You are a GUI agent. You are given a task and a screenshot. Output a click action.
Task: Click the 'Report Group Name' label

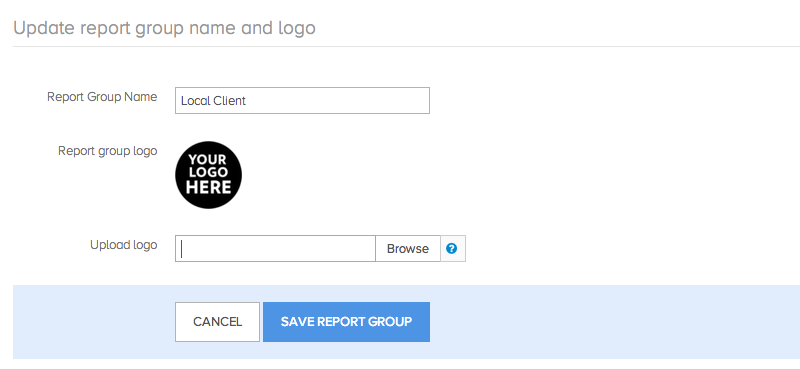tap(102, 97)
